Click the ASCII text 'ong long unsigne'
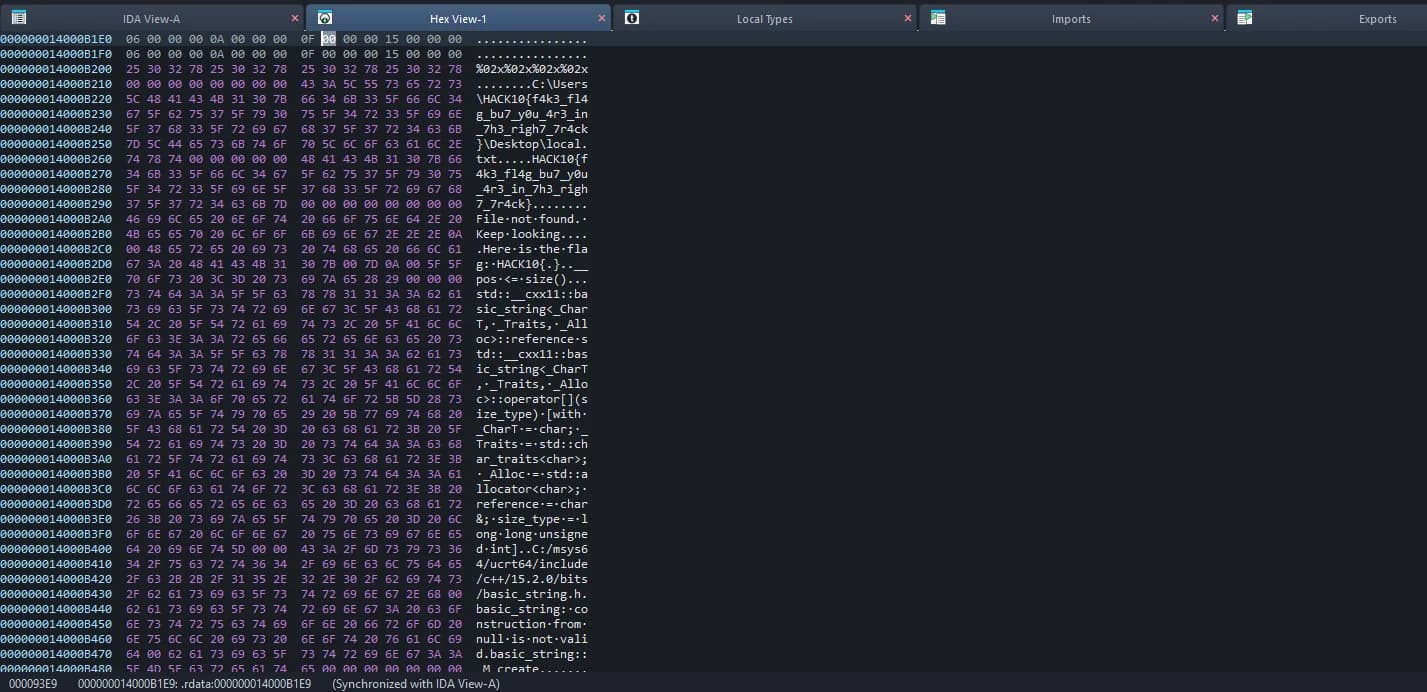The height and width of the screenshot is (692, 1427). coord(532,534)
